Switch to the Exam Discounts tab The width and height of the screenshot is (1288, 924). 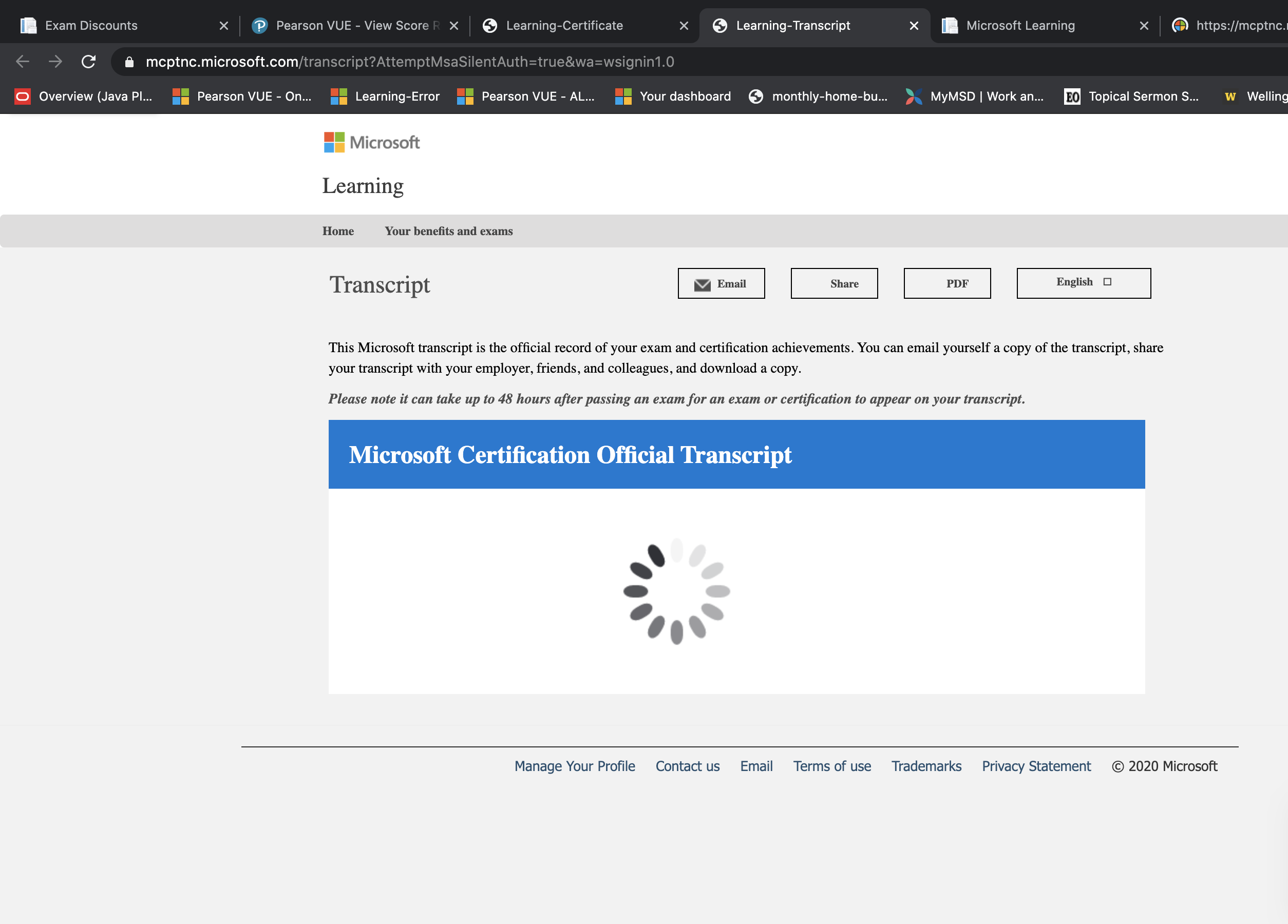point(123,26)
